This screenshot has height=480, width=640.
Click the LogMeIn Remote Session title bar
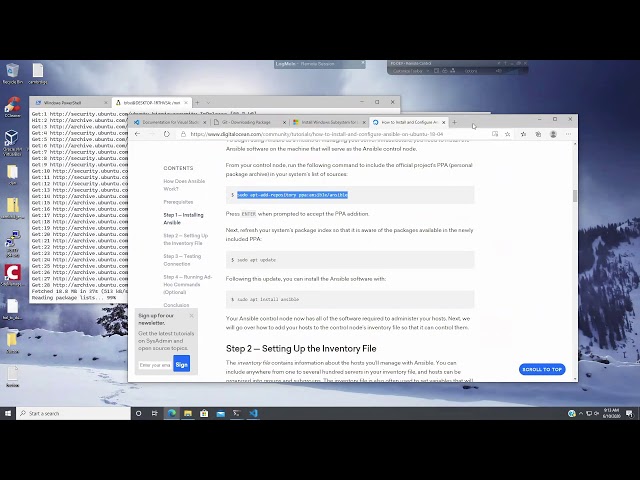tap(320, 64)
